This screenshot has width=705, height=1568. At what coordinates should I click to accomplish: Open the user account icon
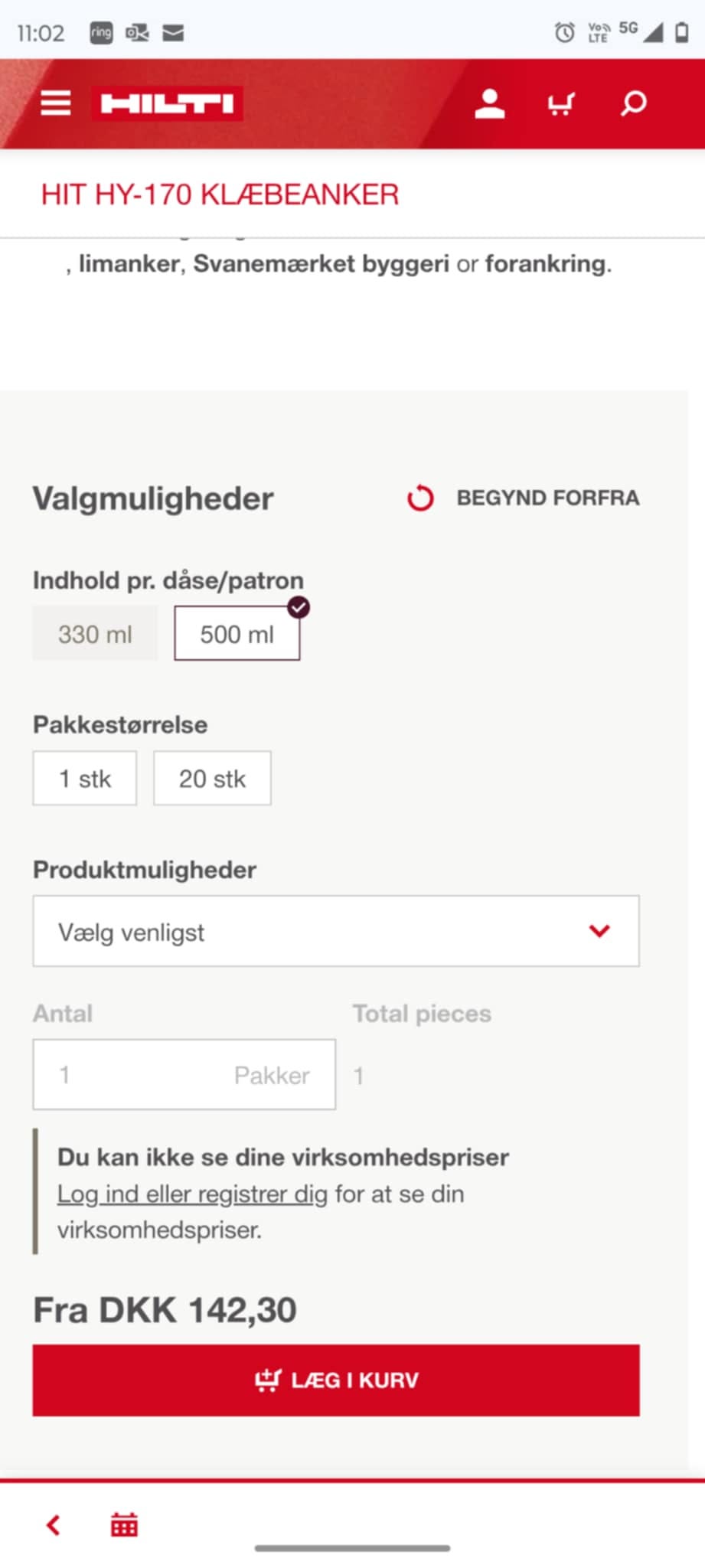pyautogui.click(x=489, y=103)
